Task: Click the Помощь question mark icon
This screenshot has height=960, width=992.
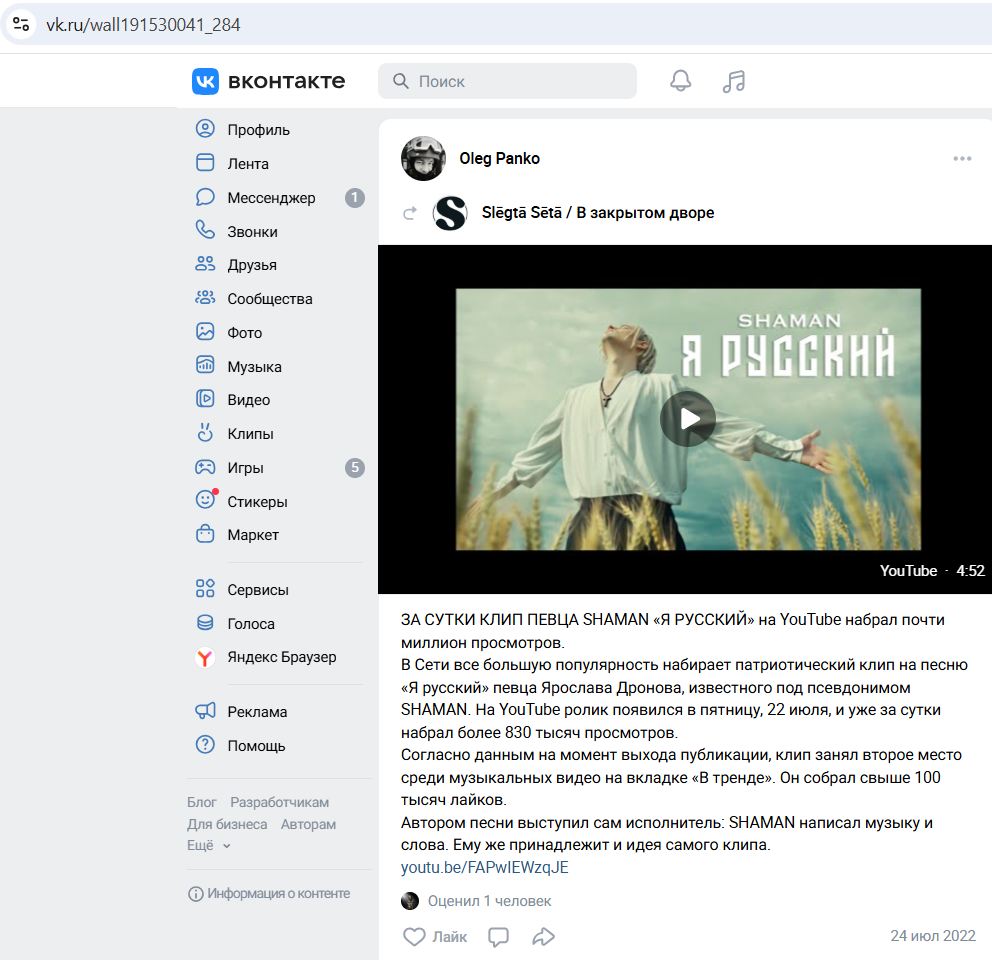Action: pos(205,745)
